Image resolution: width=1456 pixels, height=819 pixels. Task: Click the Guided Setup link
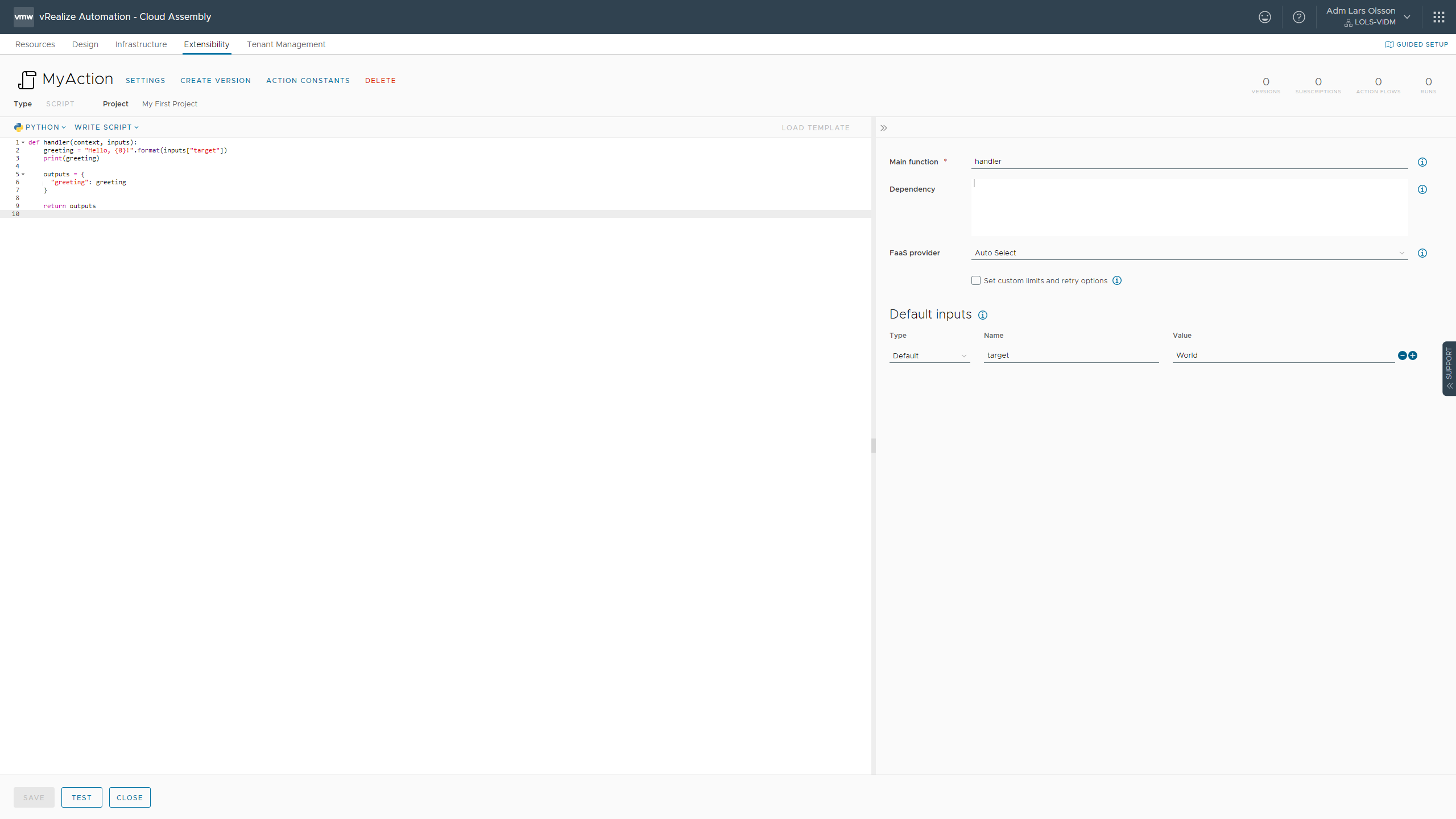(x=1417, y=44)
